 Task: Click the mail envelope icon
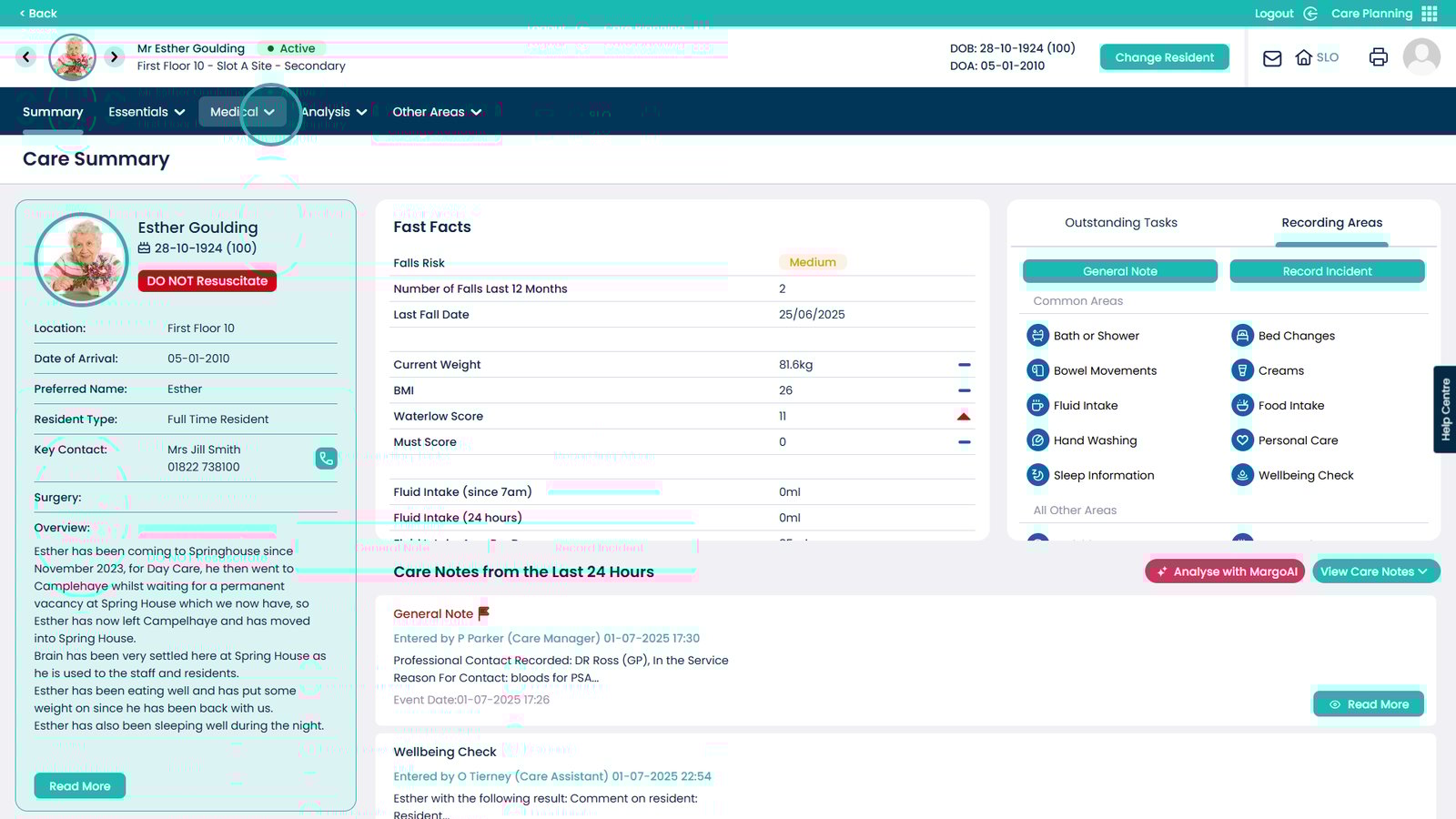(1272, 58)
